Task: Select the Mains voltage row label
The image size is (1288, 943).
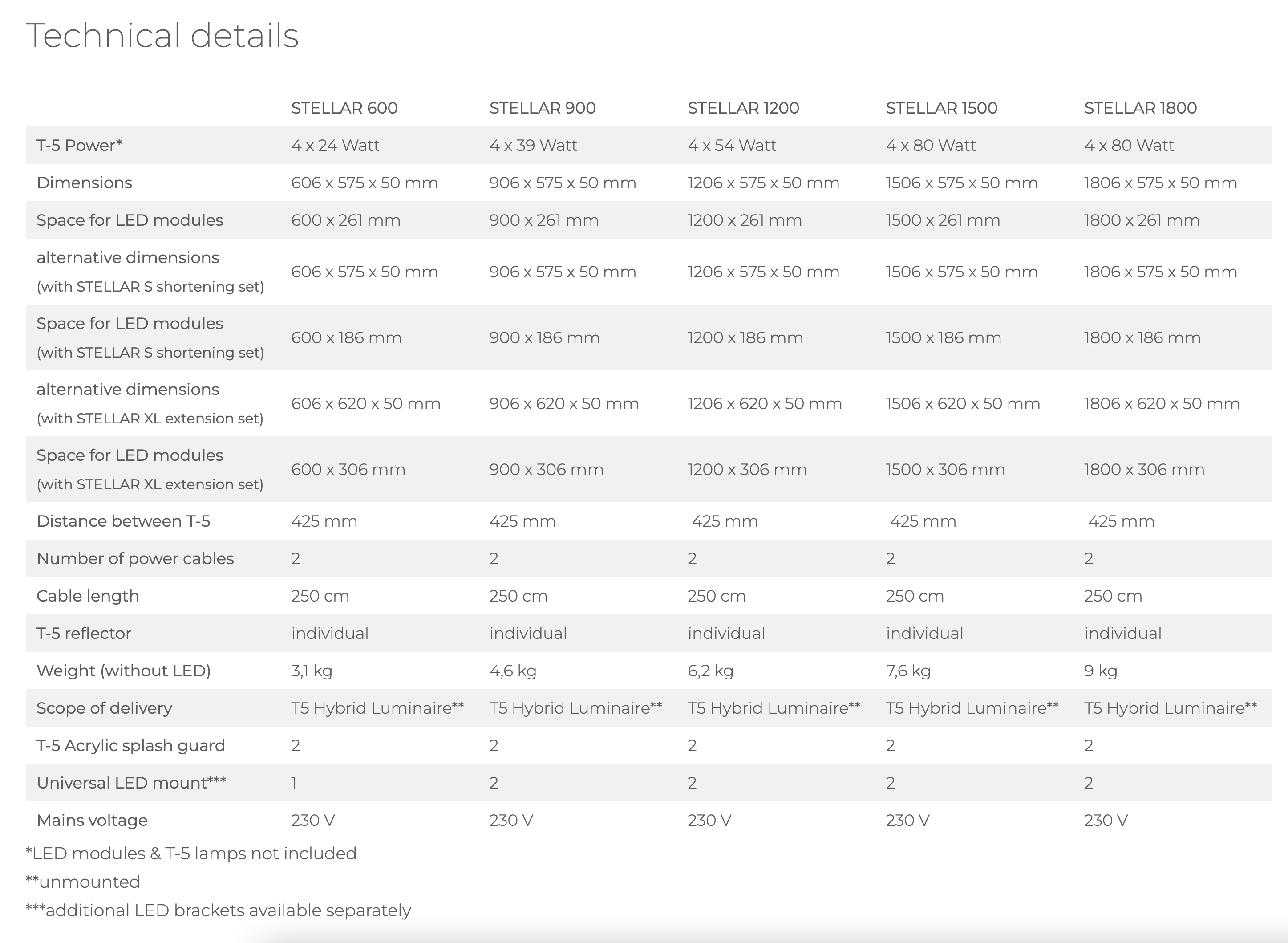Action: pyautogui.click(x=92, y=820)
